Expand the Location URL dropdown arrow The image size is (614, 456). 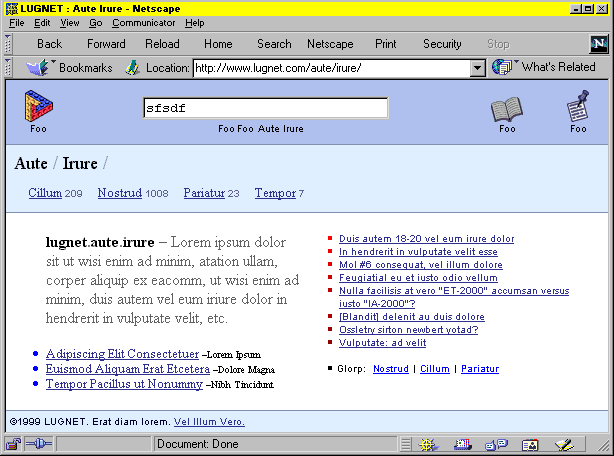tap(477, 68)
